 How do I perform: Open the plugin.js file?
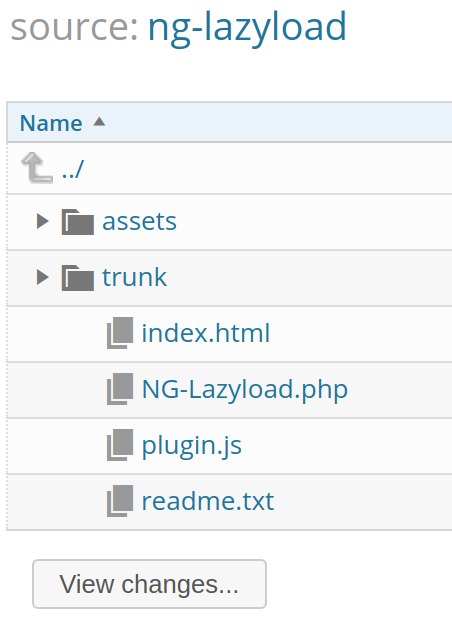coord(192,446)
